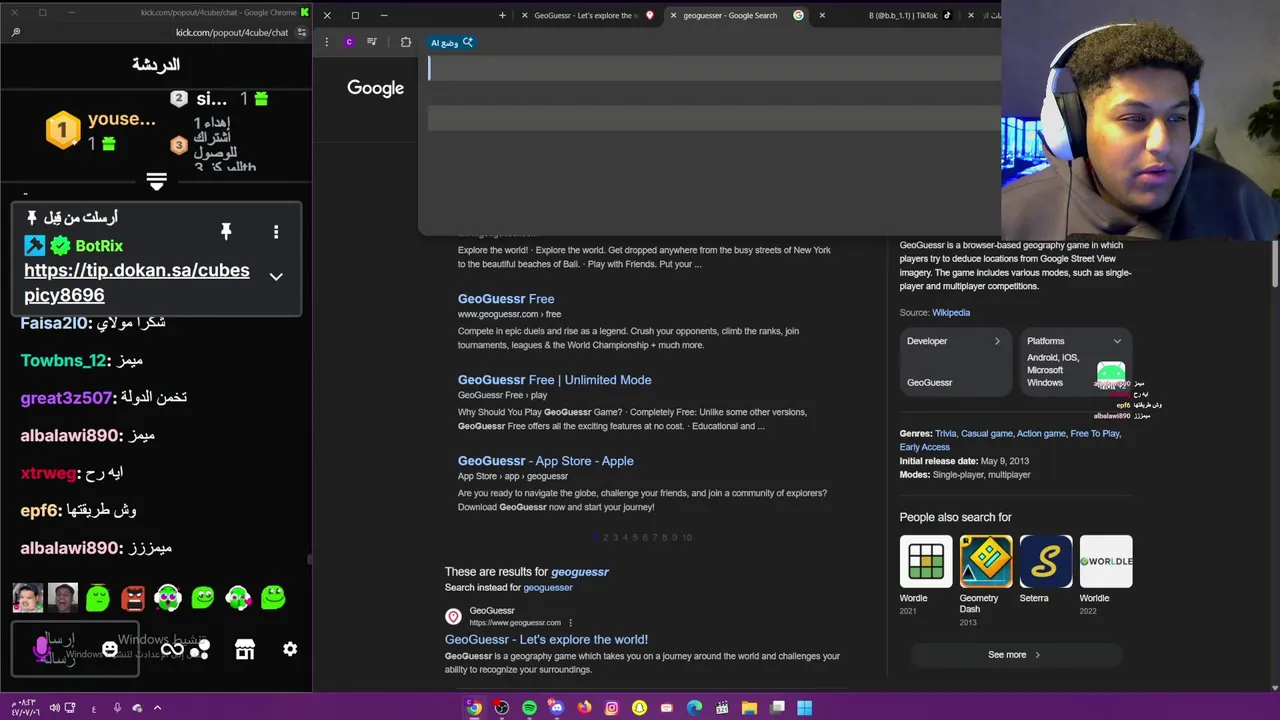Insert the first streamer face emote
Viewport: 1280px width, 720px height.
coord(28,598)
